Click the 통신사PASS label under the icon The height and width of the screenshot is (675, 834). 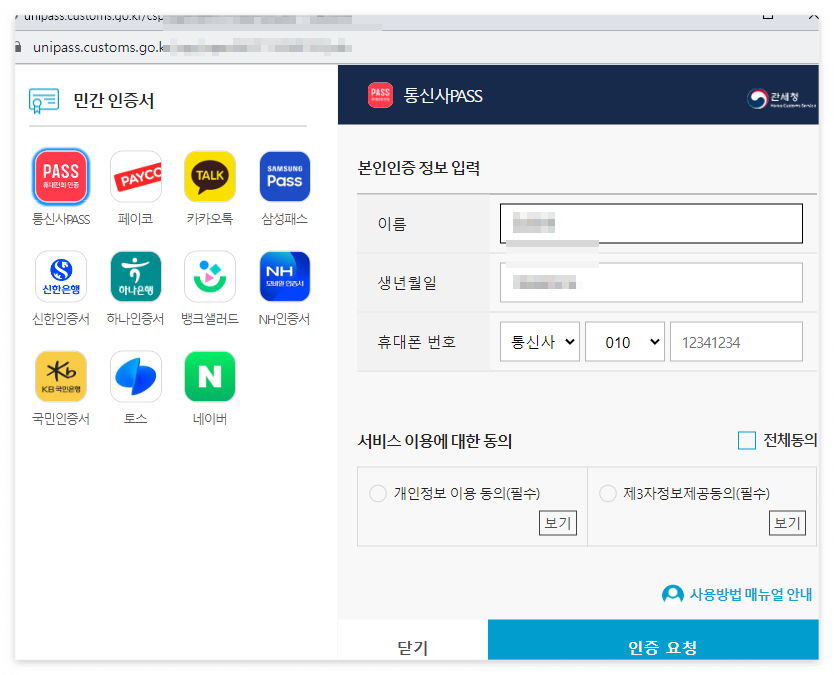61,219
